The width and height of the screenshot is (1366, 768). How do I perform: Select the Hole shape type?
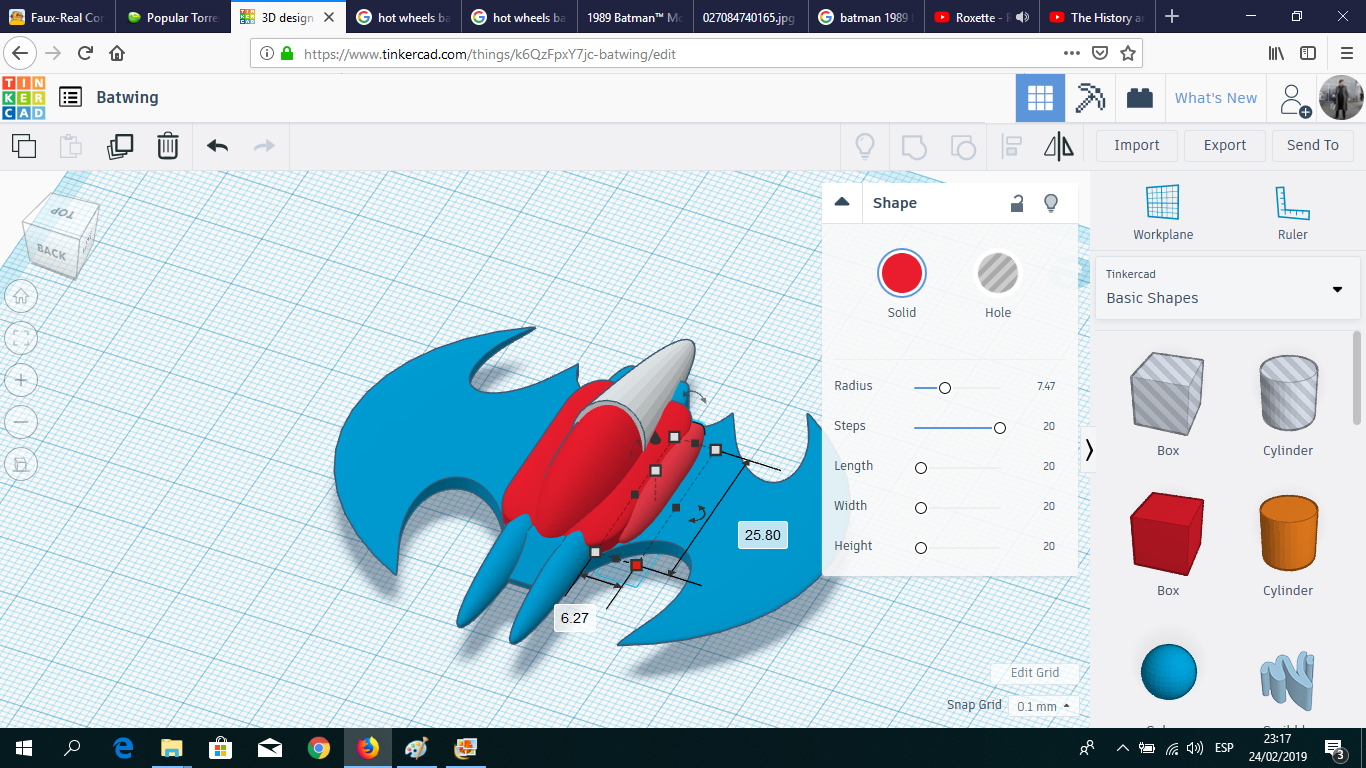pos(998,273)
